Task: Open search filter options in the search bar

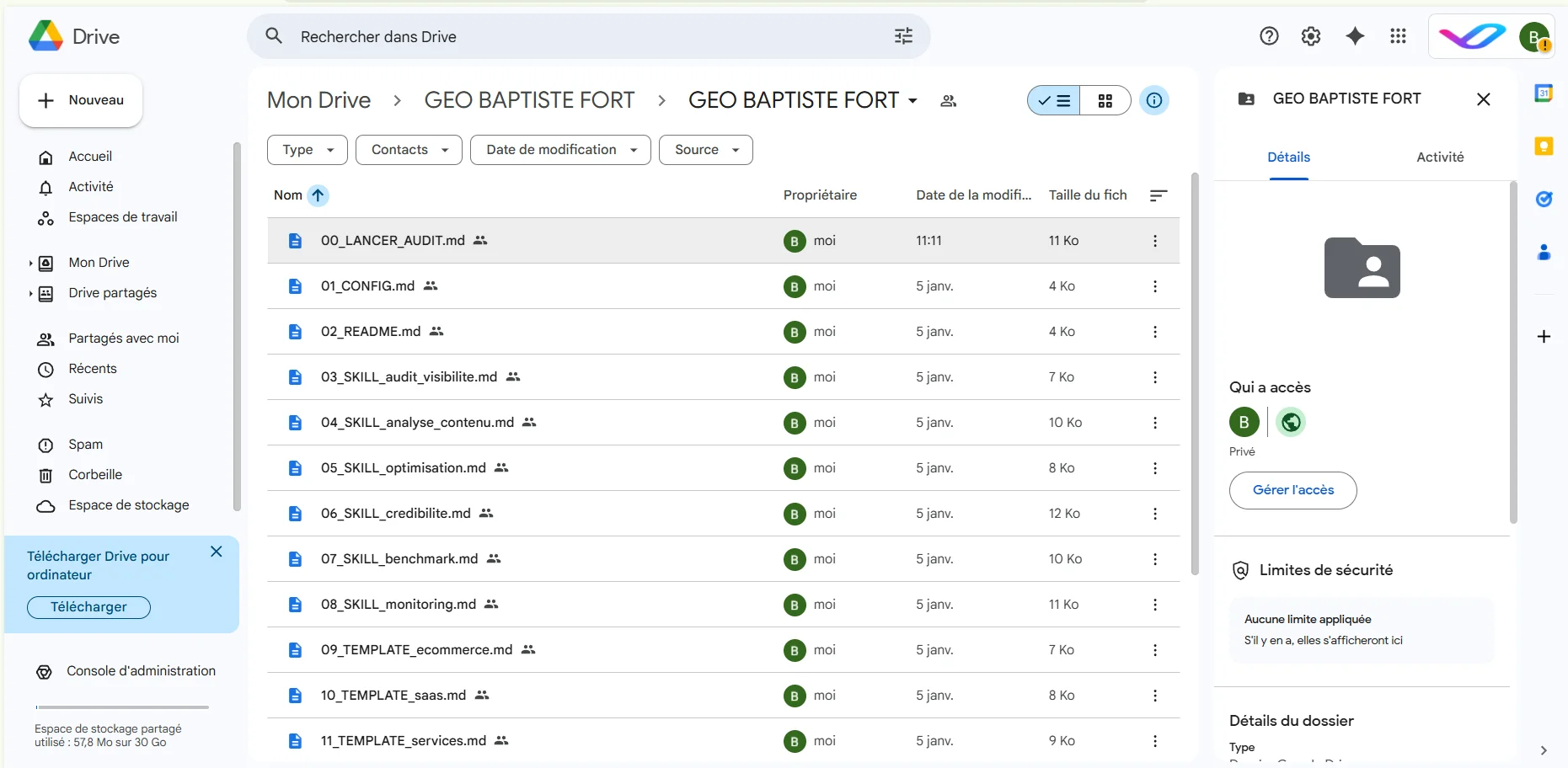Action: pyautogui.click(x=902, y=36)
